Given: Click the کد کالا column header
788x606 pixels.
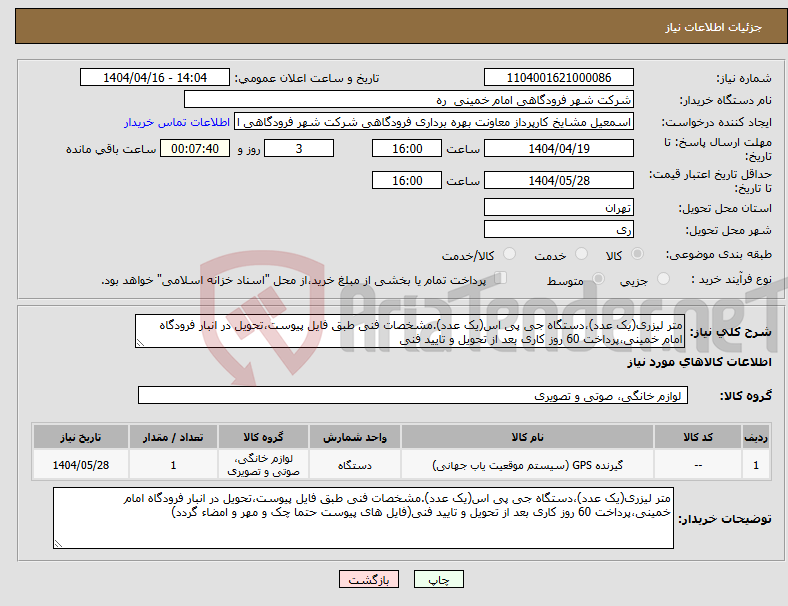Looking at the screenshot, I should pos(698,437).
